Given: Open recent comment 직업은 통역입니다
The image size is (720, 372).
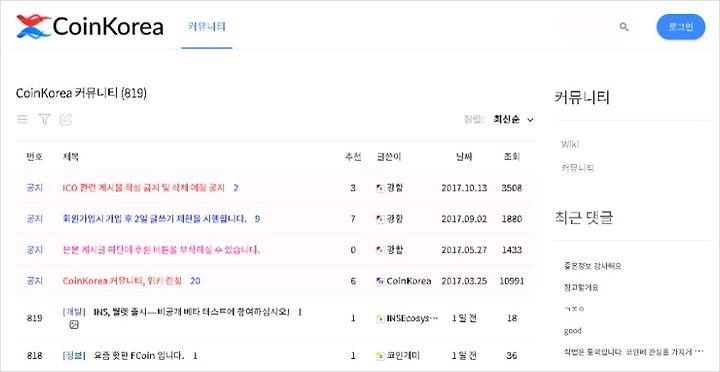Looking at the screenshot, I should click(634, 352).
